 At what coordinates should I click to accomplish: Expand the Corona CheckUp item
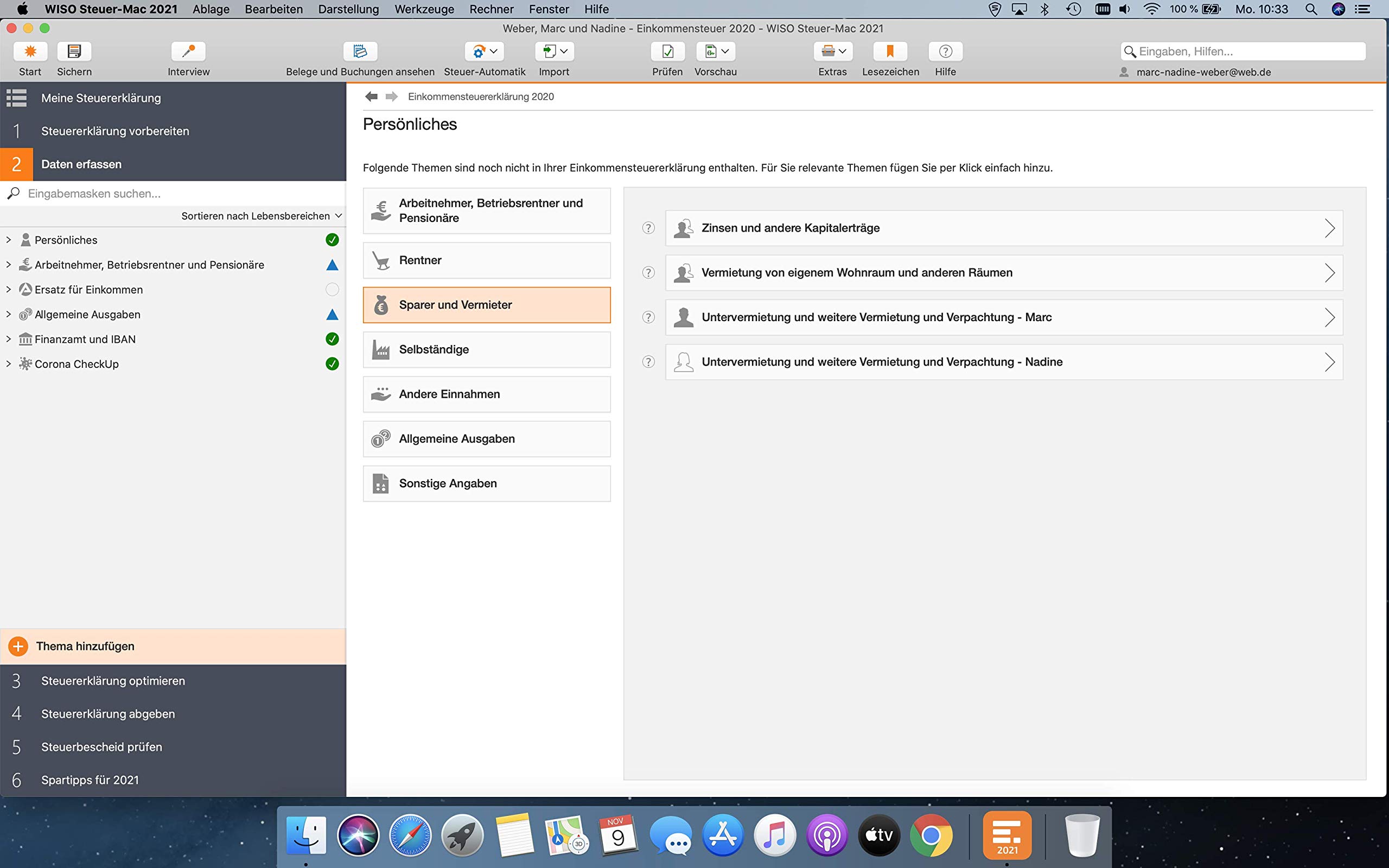(9, 363)
